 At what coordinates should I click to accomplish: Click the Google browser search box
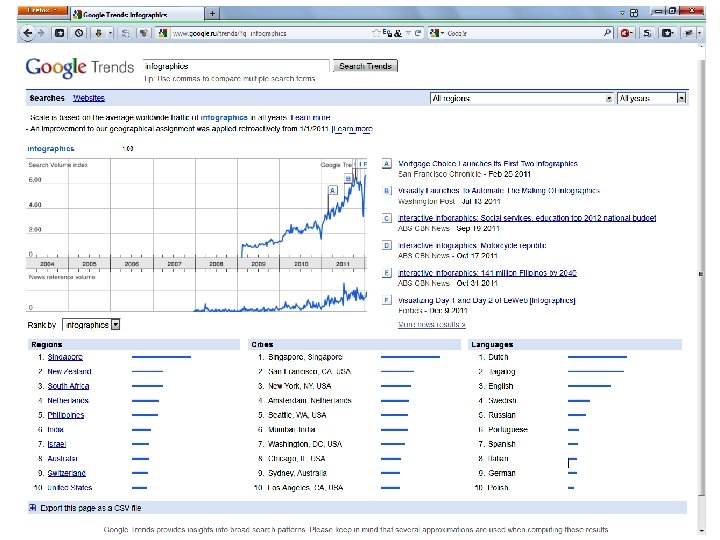point(523,33)
